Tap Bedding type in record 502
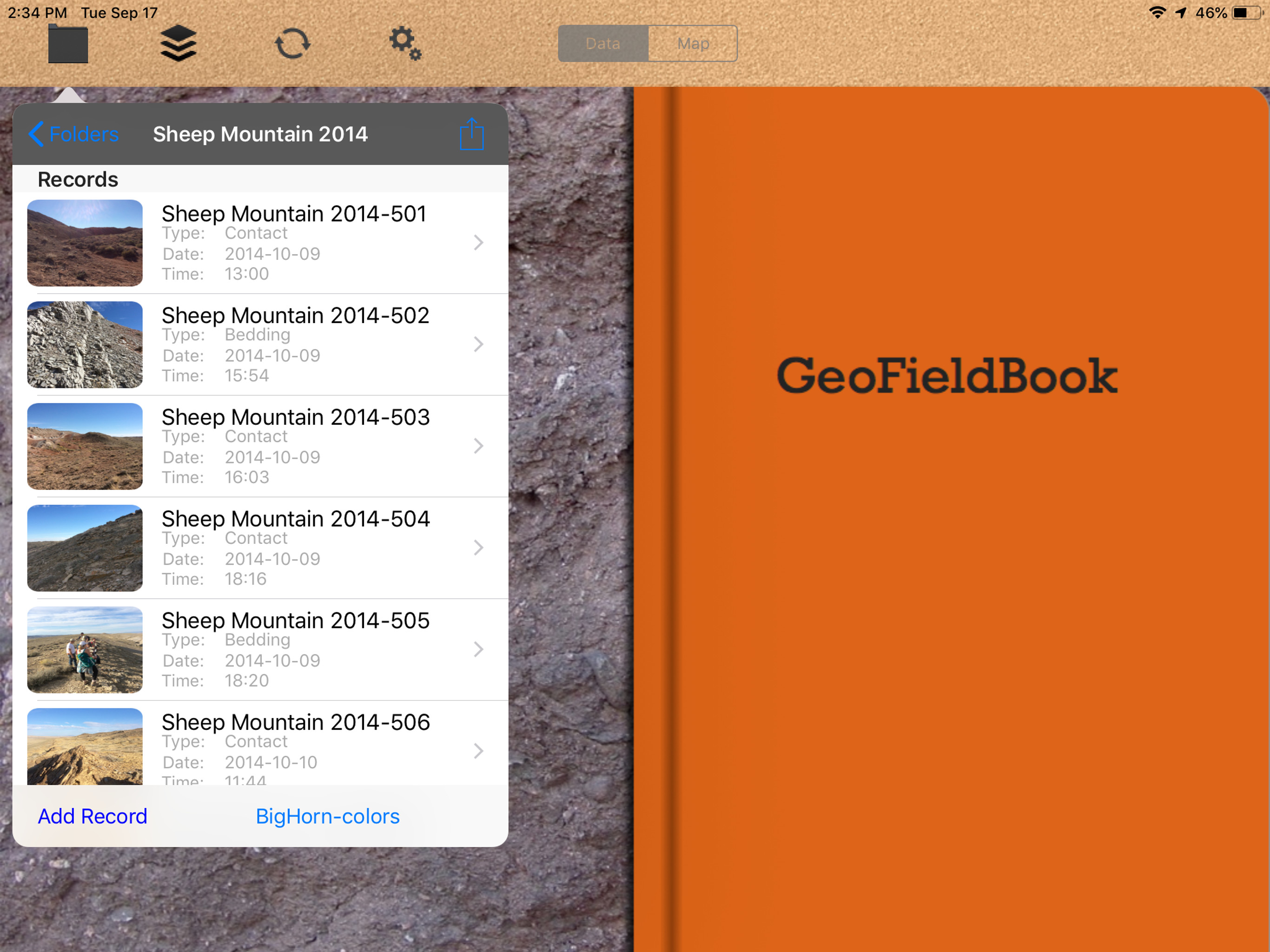The height and width of the screenshot is (952, 1270). coord(257,335)
